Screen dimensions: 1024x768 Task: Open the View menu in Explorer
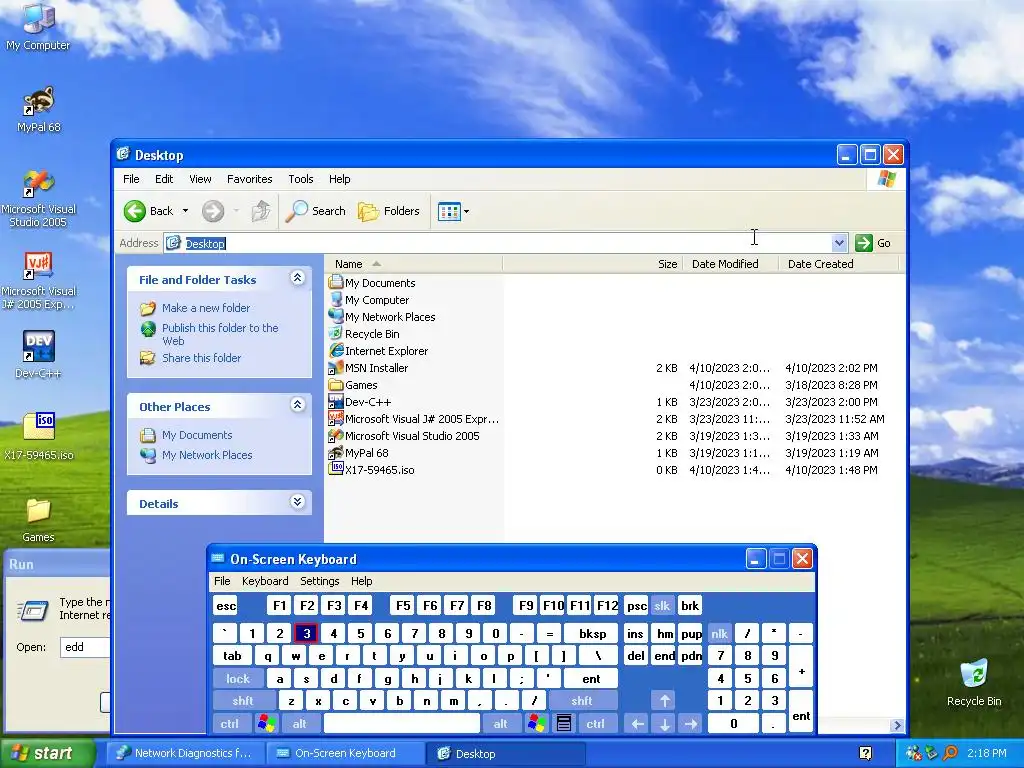pos(200,179)
